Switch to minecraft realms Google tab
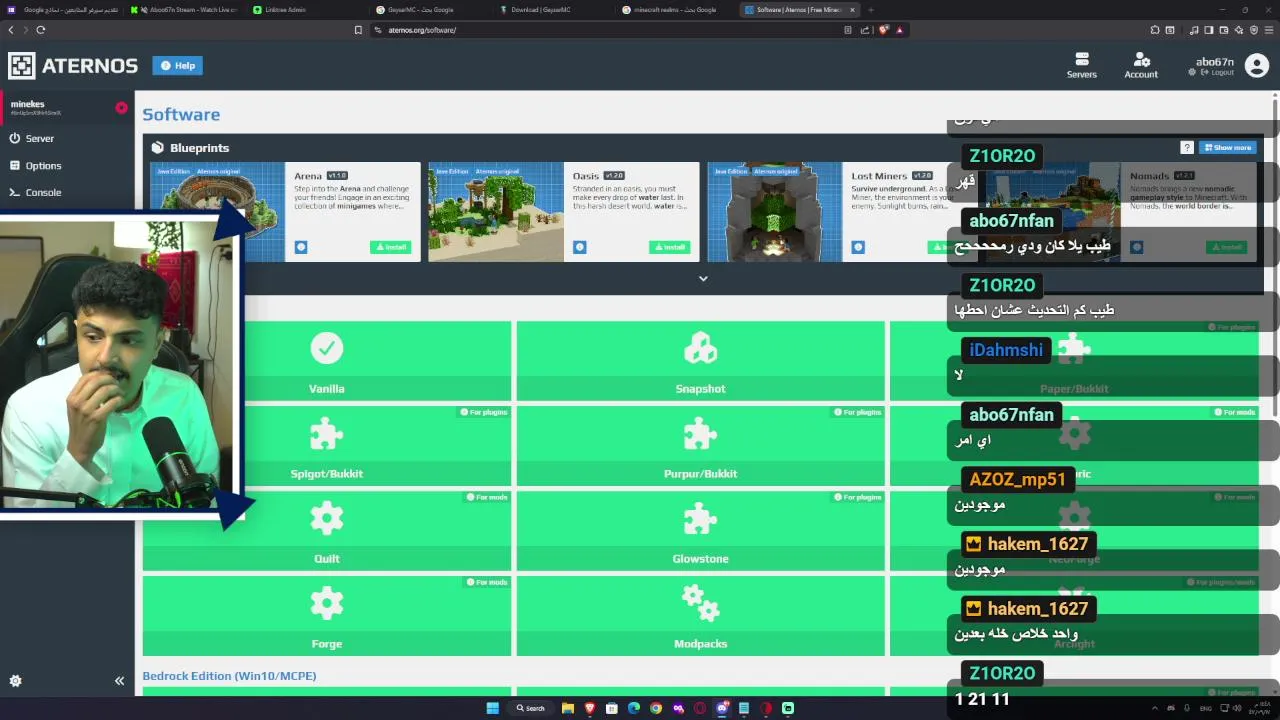The width and height of the screenshot is (1280, 720). [675, 10]
